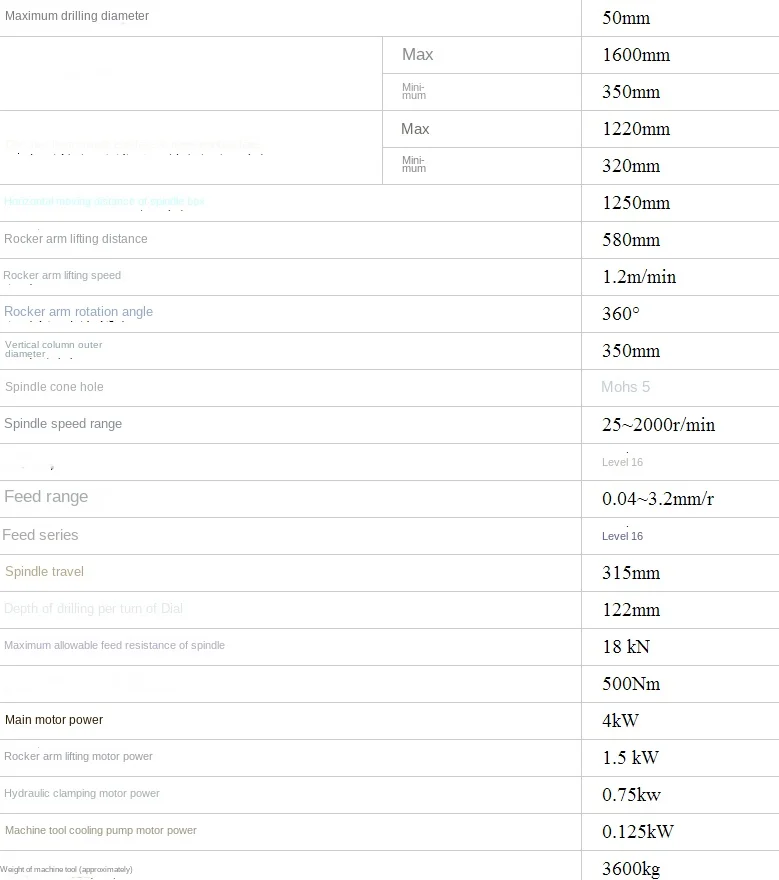Viewport: 779px width, 880px height.
Task: Select the 50mm drilling diameter value
Action: click(x=626, y=18)
